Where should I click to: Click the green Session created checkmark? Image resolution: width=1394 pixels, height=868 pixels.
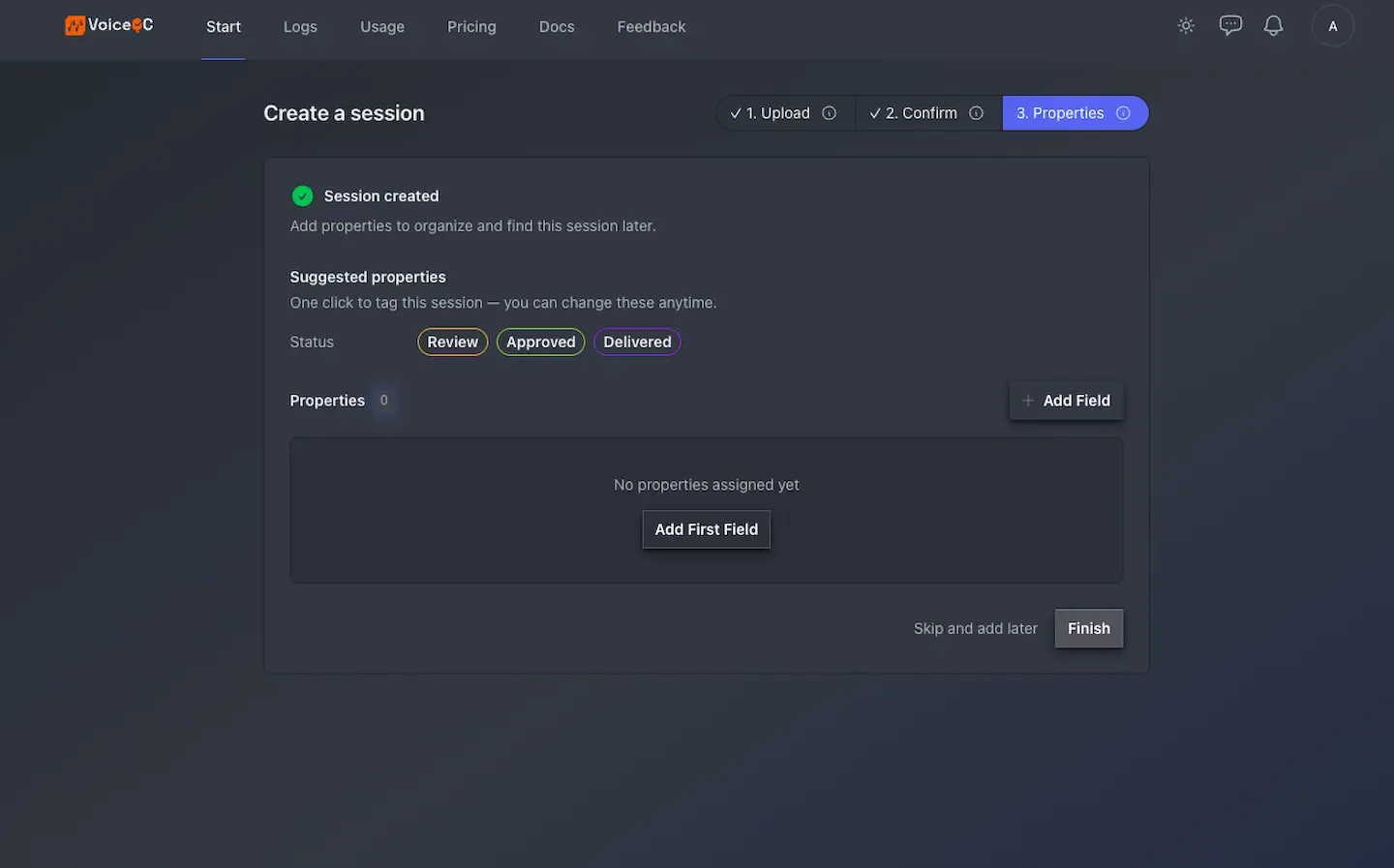[x=303, y=196]
